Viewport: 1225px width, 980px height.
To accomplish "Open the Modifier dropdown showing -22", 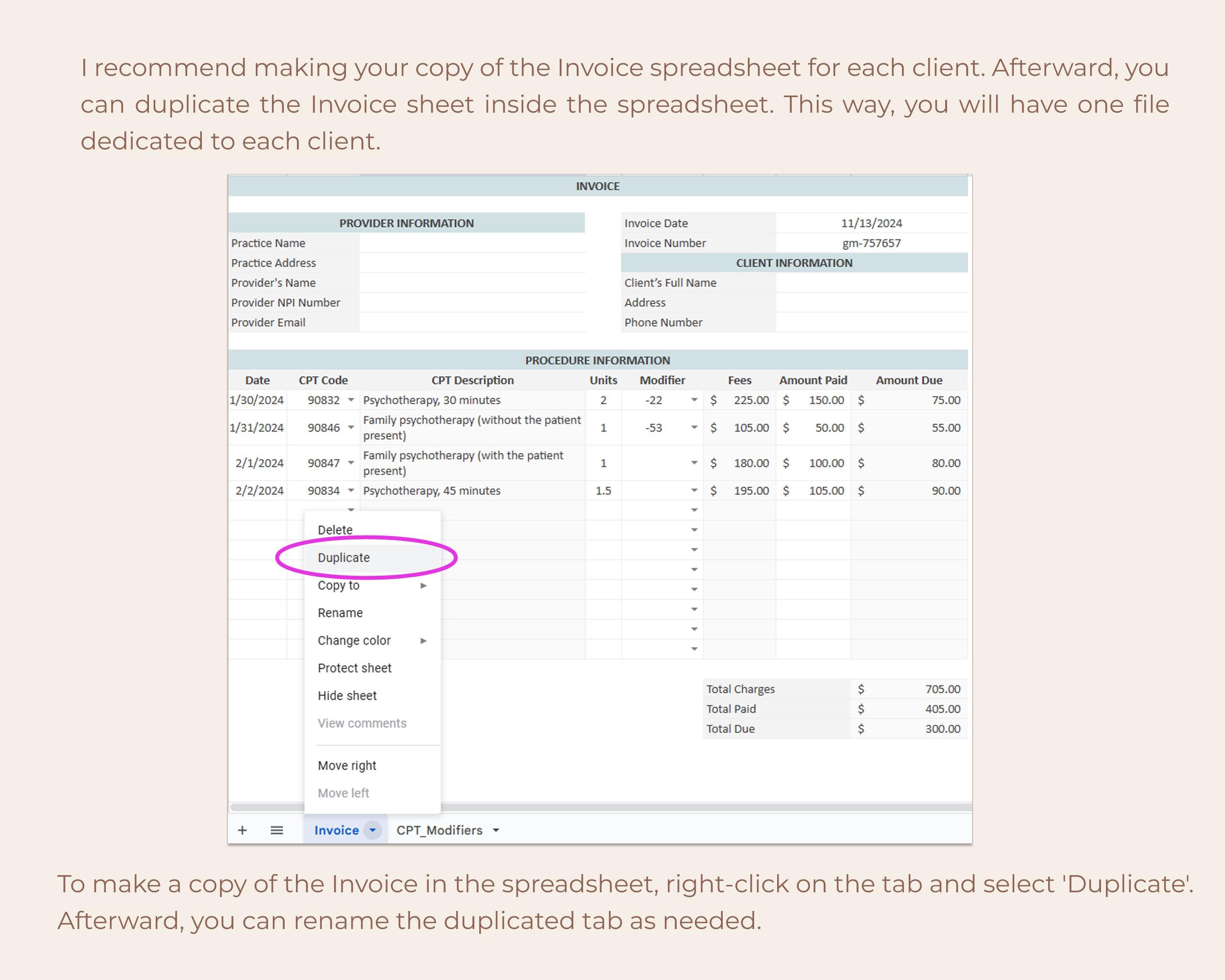I will point(694,400).
